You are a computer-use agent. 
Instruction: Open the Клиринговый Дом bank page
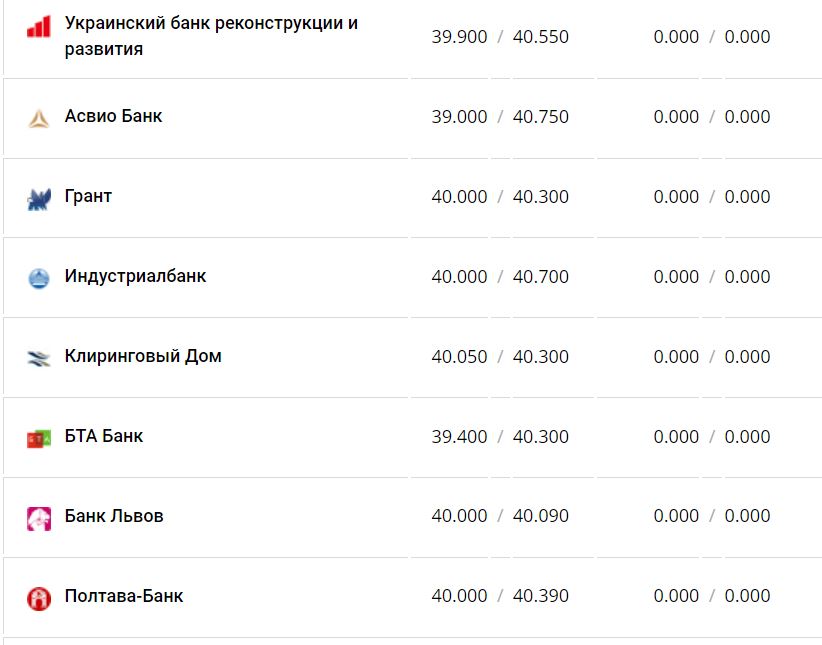click(x=143, y=356)
